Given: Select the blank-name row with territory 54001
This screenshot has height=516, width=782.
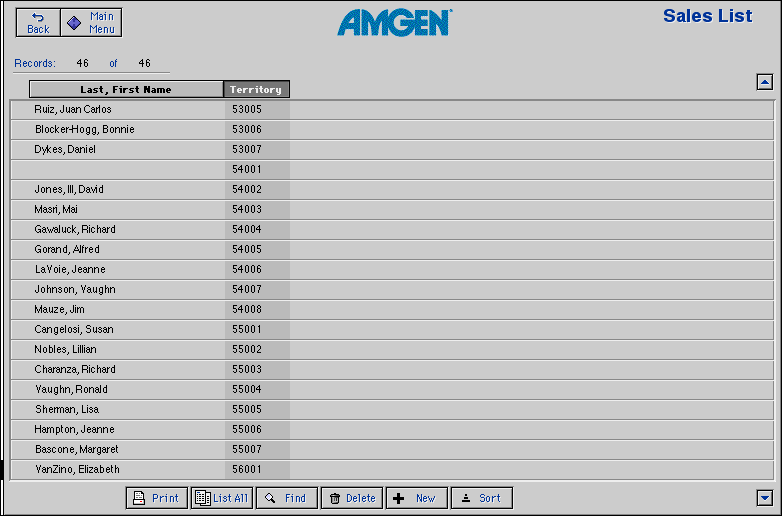Looking at the screenshot, I should pyautogui.click(x=392, y=170).
